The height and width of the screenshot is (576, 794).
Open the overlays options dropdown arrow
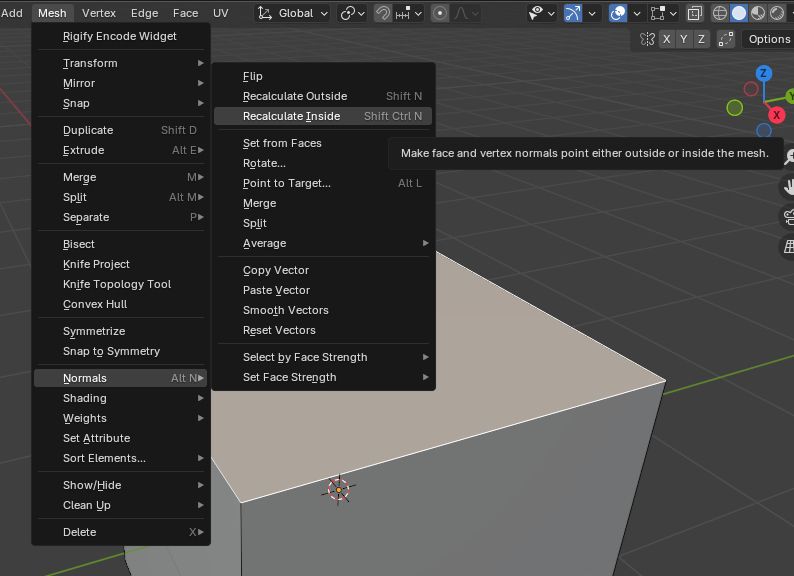[x=637, y=13]
